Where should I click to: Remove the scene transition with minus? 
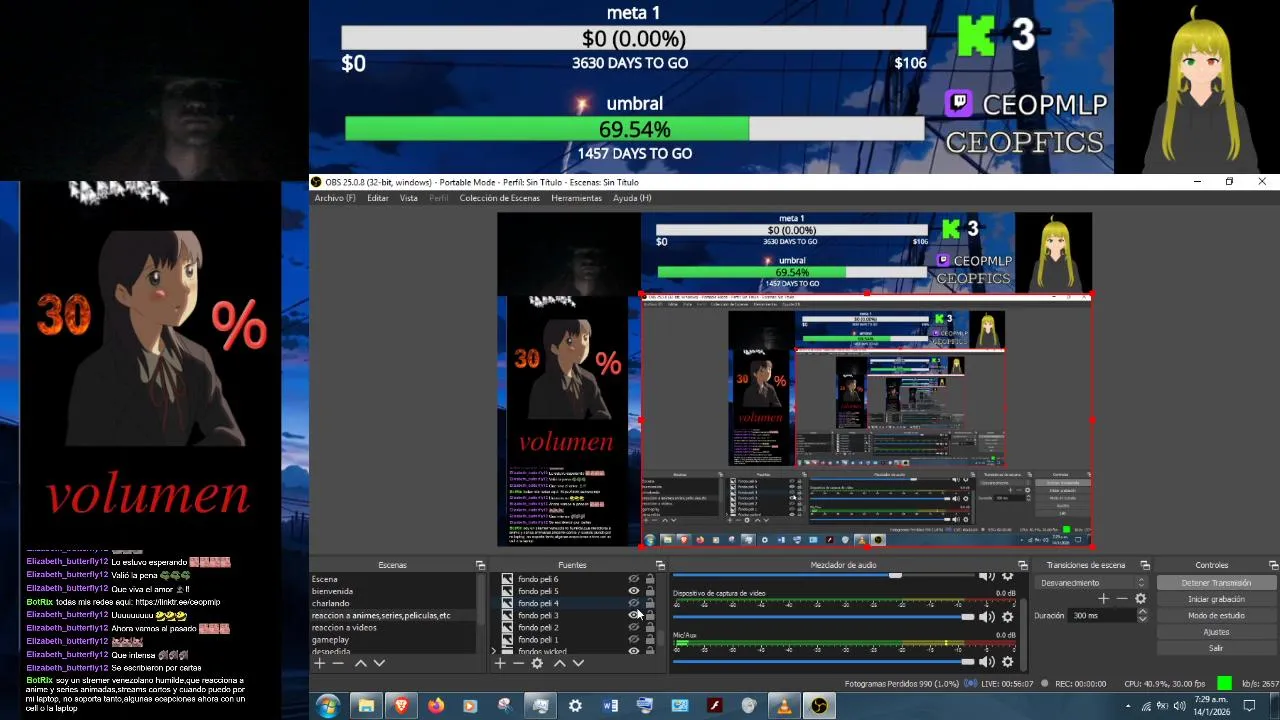point(1122,599)
